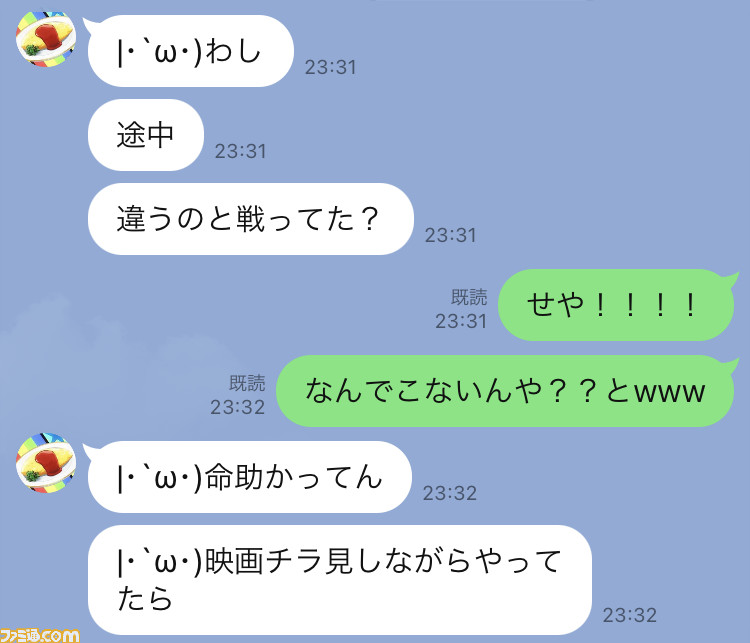750x643 pixels.
Task: Tap the lower omelette profile avatar
Action: (x=46, y=463)
